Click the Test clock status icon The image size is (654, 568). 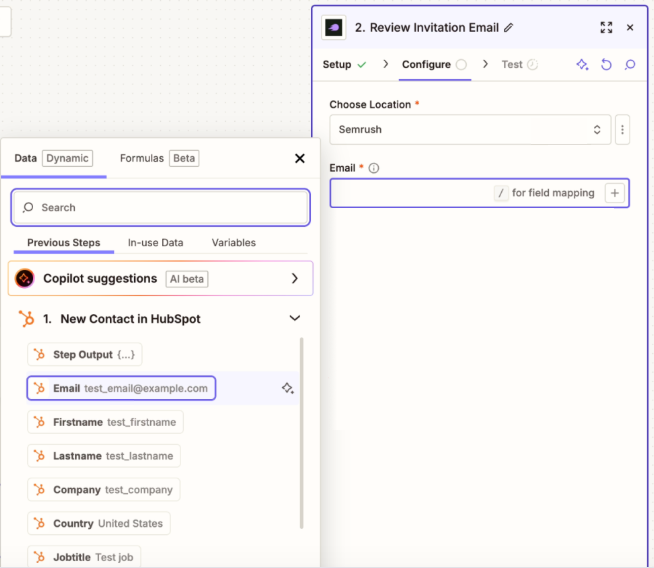pyautogui.click(x=532, y=65)
